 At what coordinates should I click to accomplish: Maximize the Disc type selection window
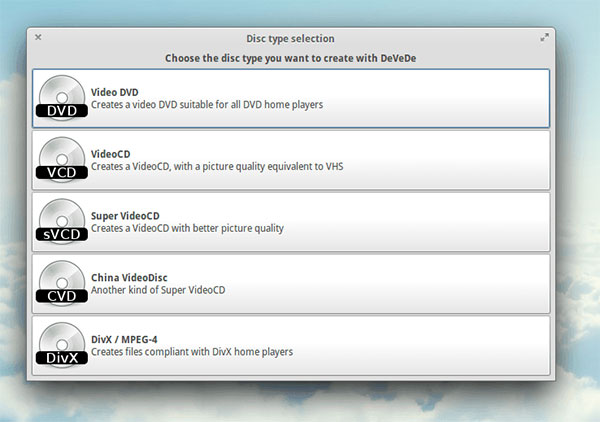544,37
